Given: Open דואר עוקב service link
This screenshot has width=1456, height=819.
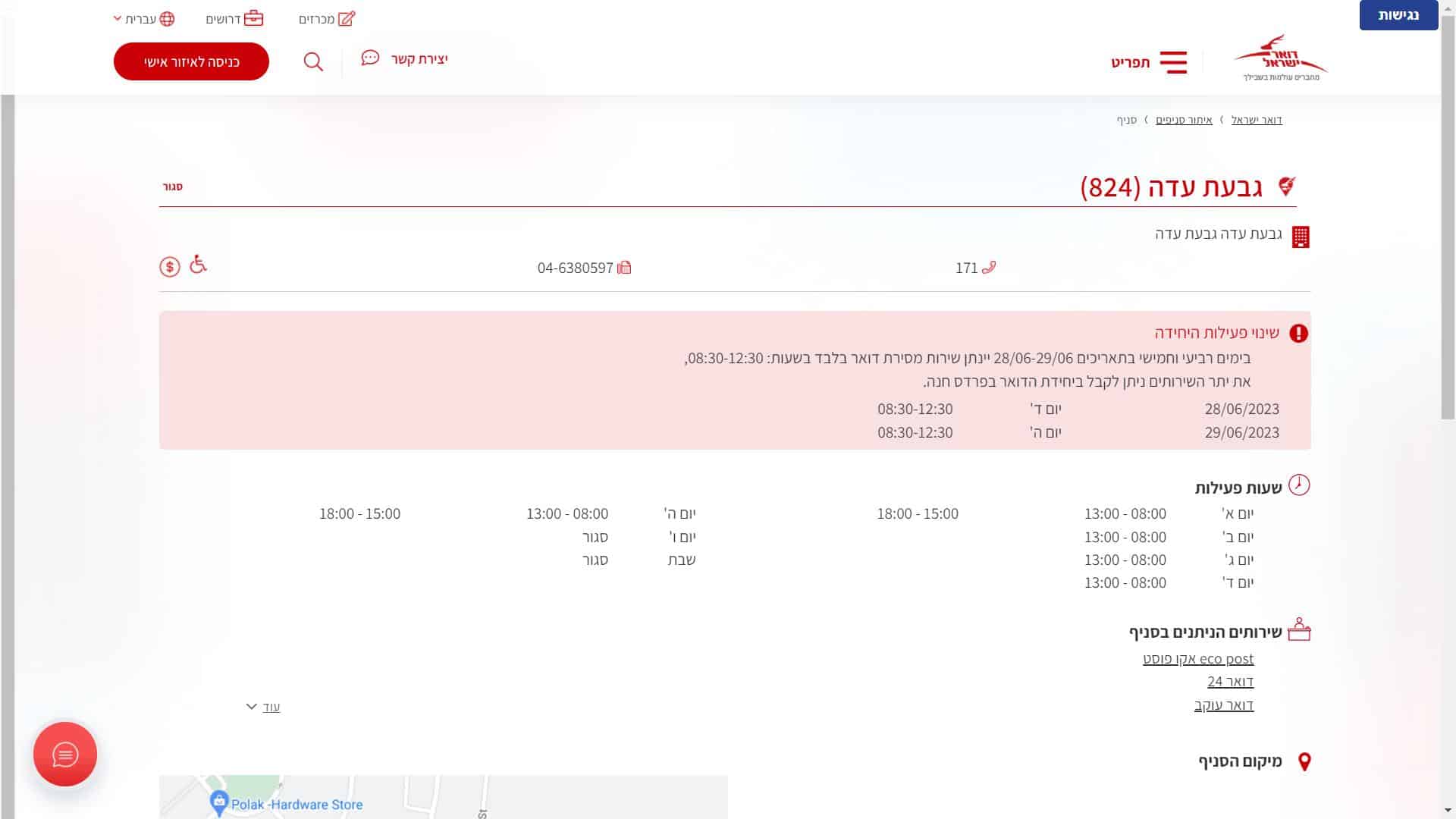Looking at the screenshot, I should (1224, 705).
